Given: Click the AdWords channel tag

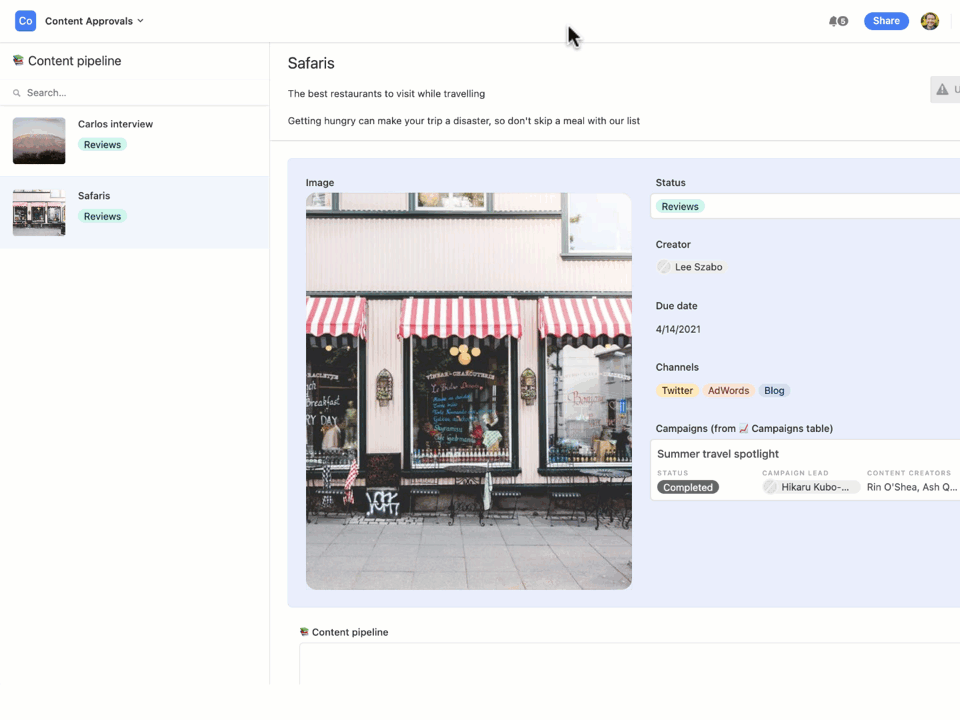Looking at the screenshot, I should click(x=728, y=391).
